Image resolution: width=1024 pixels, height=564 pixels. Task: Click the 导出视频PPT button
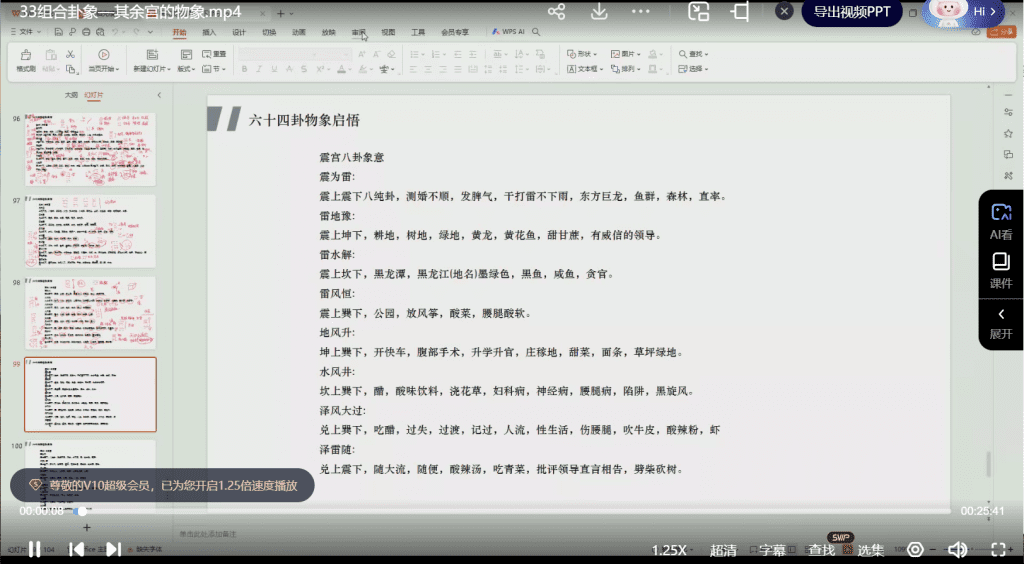(851, 12)
